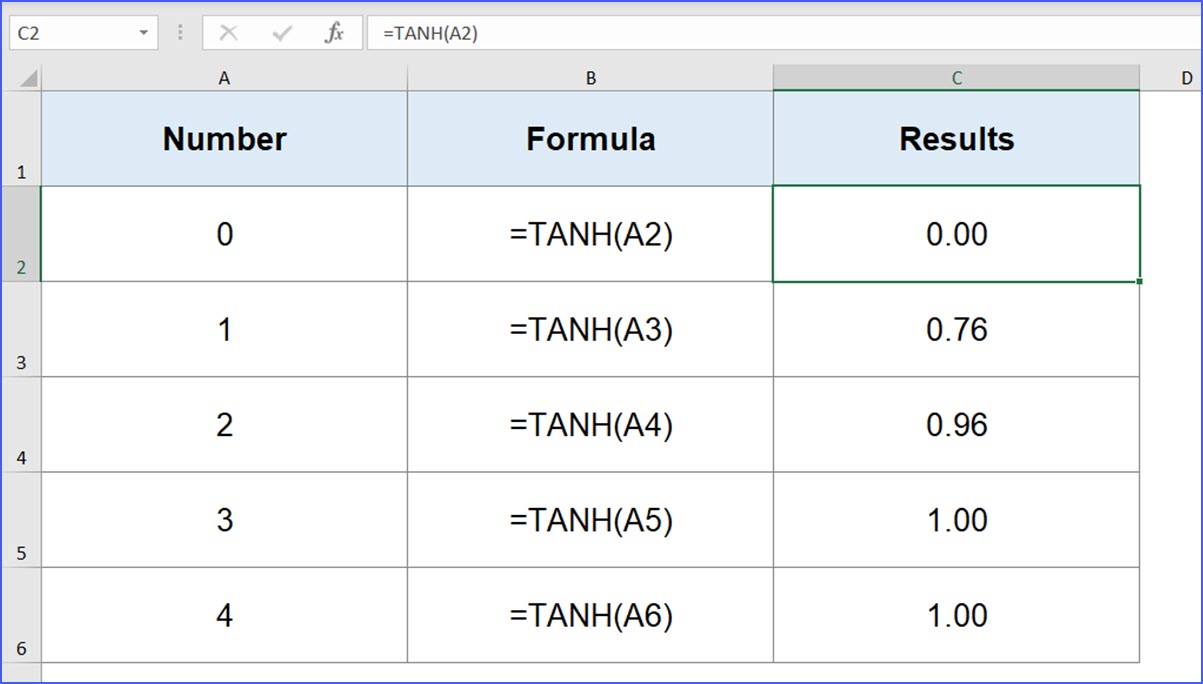Click the Select All corner triangle
Screen dimensions: 1203x684
(x=28, y=79)
